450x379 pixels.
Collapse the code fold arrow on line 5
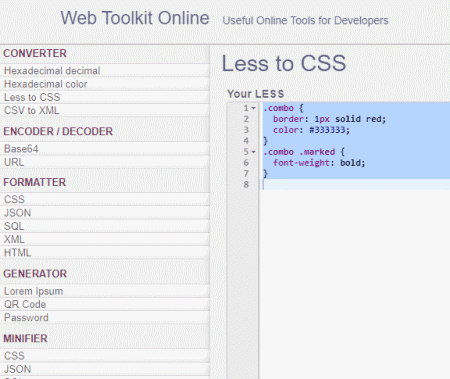253,152
